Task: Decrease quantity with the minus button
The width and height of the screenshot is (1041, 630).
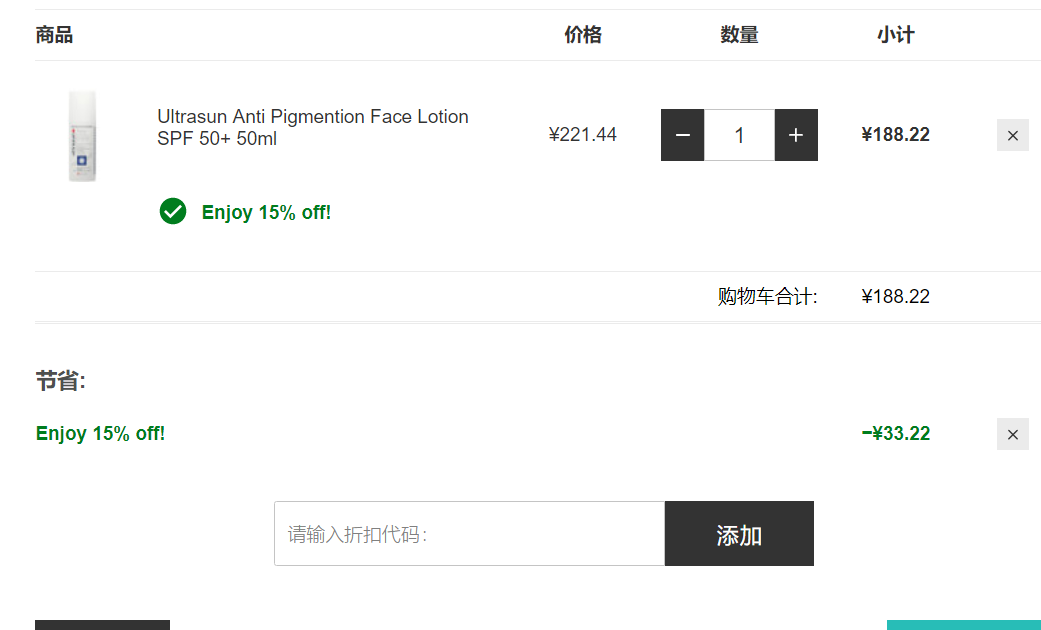Action: 682,135
